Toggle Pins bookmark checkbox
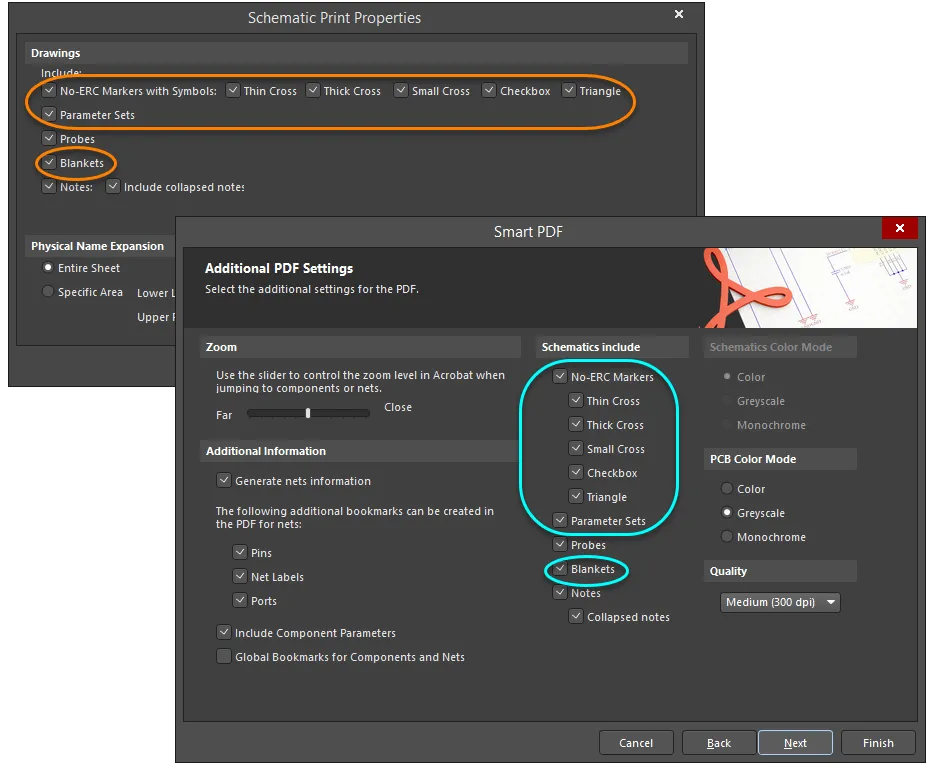This screenshot has height=770, width=936. tap(240, 553)
